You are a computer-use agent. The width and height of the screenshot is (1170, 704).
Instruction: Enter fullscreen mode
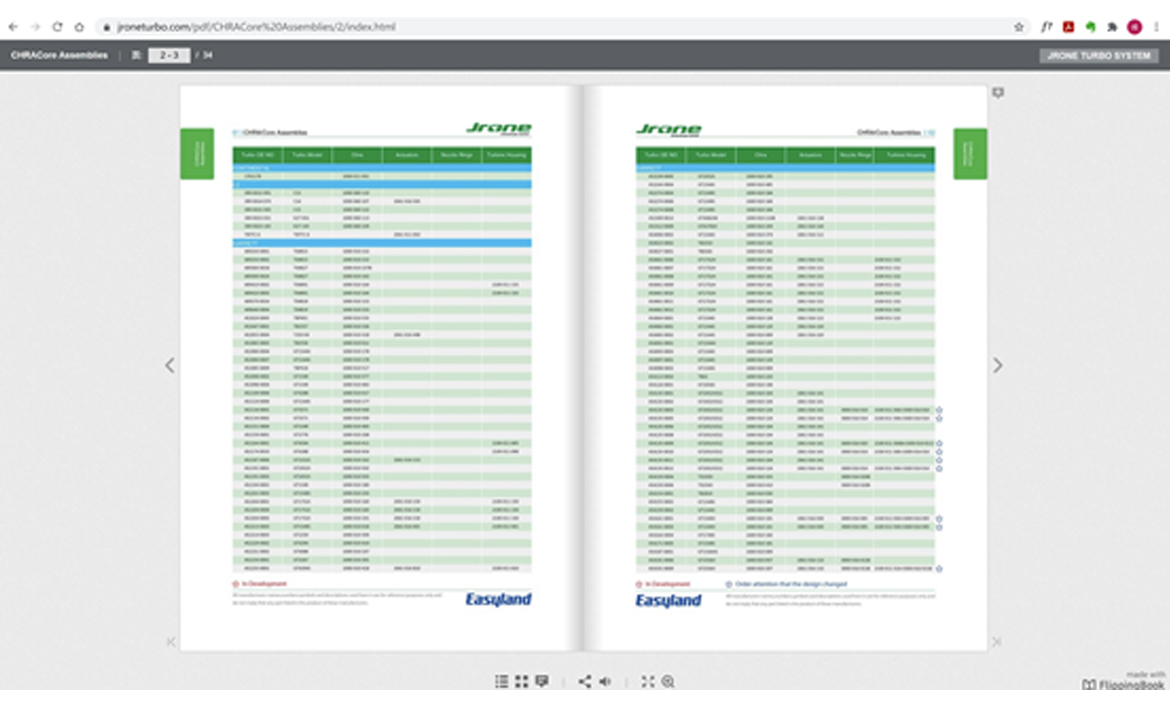(648, 681)
